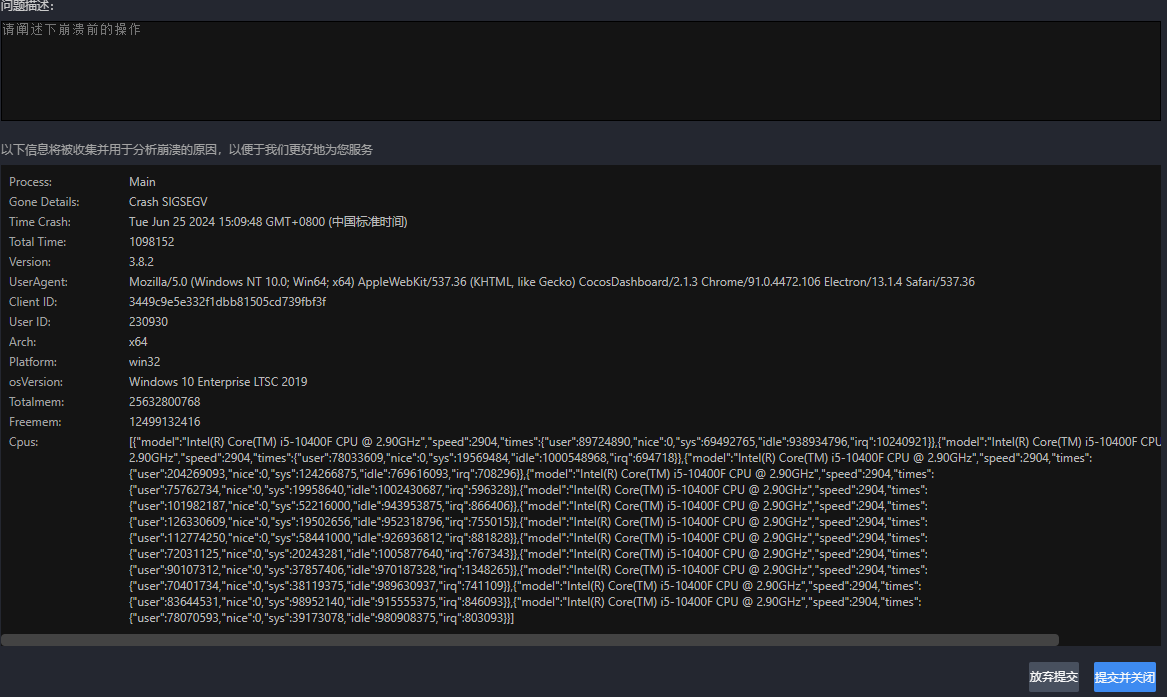This screenshot has height=697, width=1167.
Task: Click 'Windows 10 Enterprise LTSC 2019' text
Action: [x=218, y=382]
